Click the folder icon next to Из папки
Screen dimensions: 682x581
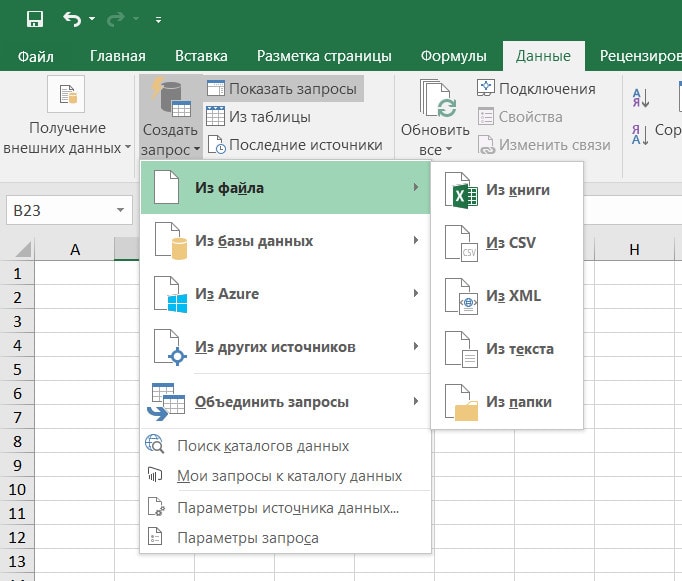point(461,403)
